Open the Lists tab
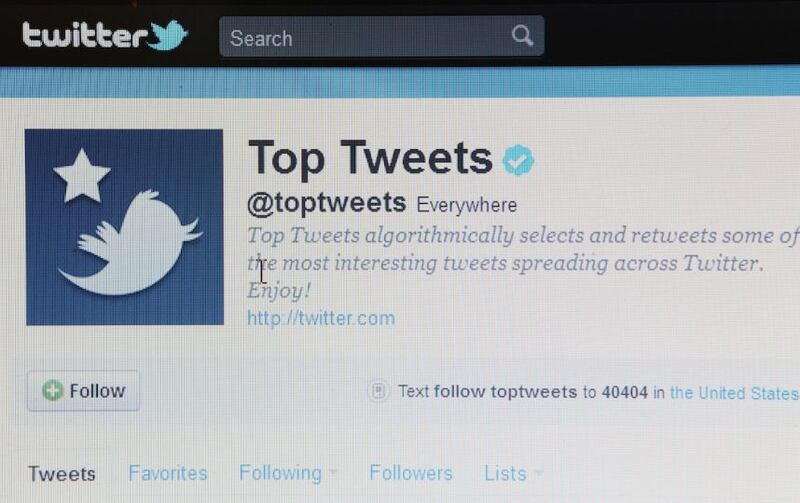The image size is (800, 503). 505,473
